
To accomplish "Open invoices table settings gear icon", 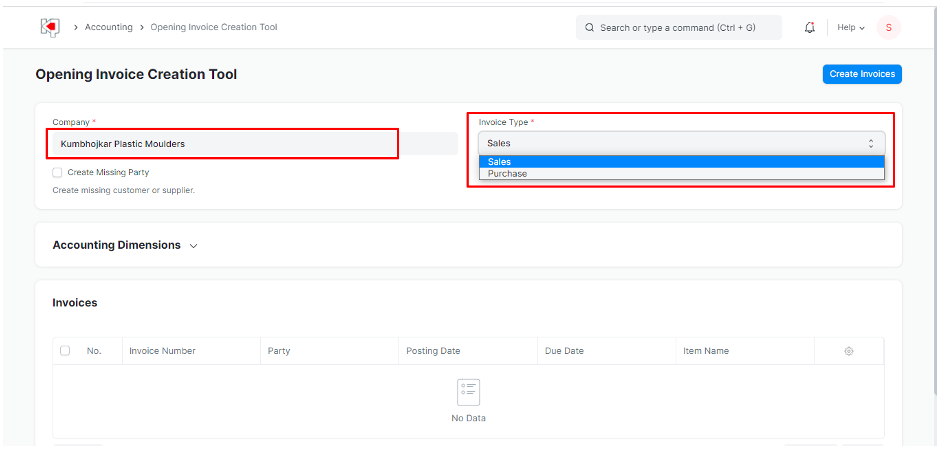I will click(x=849, y=351).
